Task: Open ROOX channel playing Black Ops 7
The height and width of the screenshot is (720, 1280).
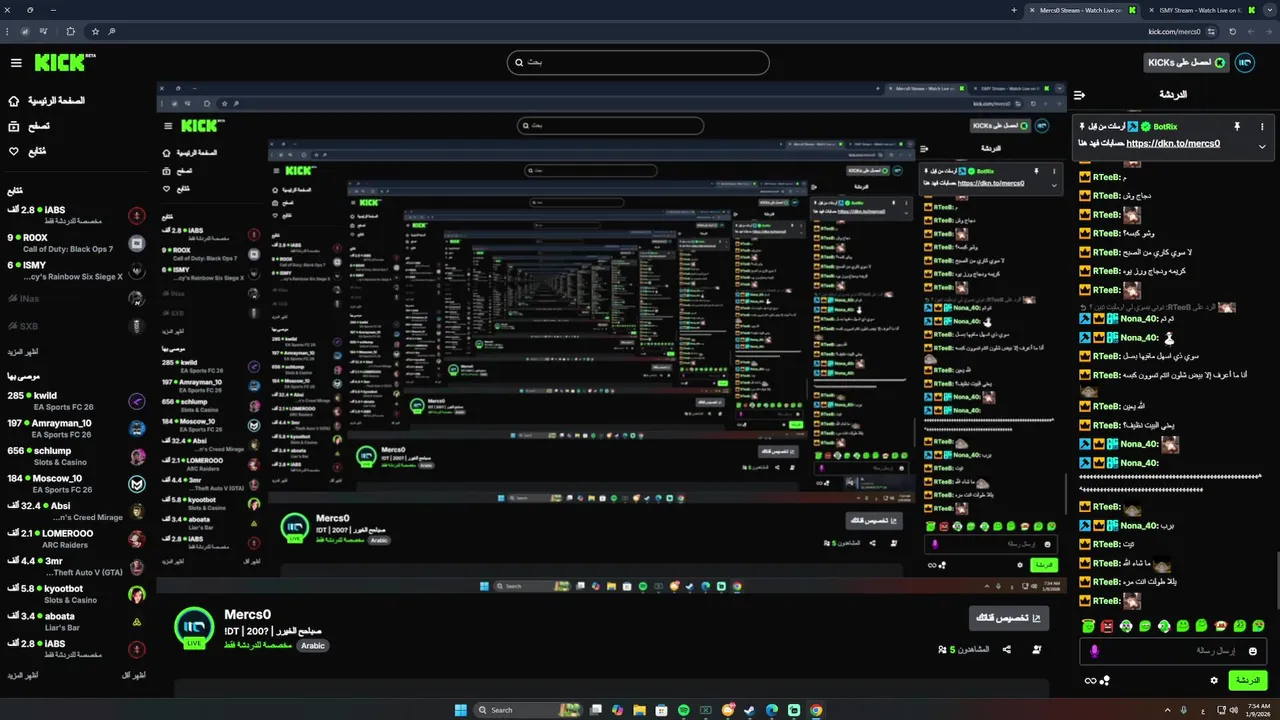Action: 75,243
